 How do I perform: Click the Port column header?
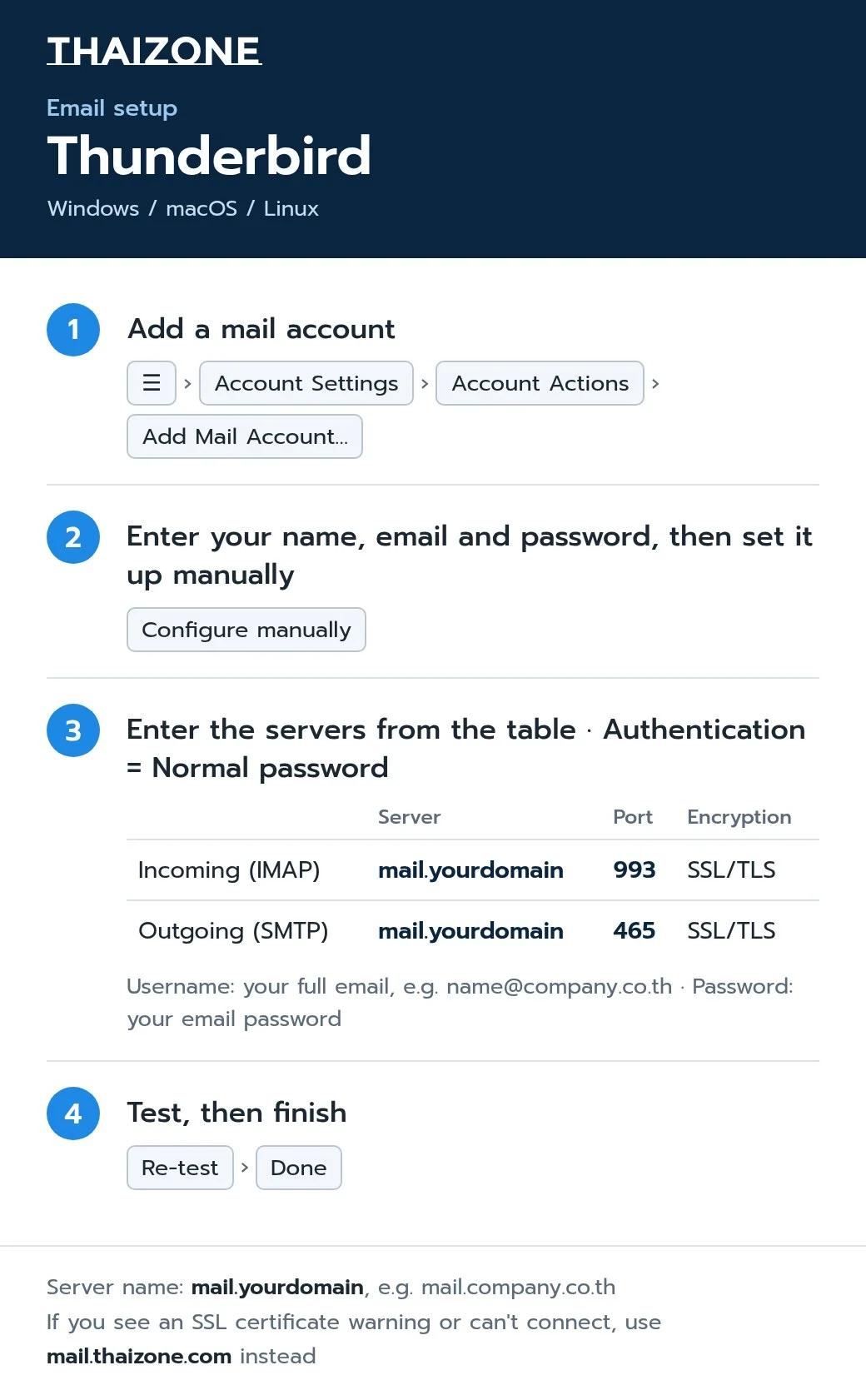pyautogui.click(x=633, y=817)
